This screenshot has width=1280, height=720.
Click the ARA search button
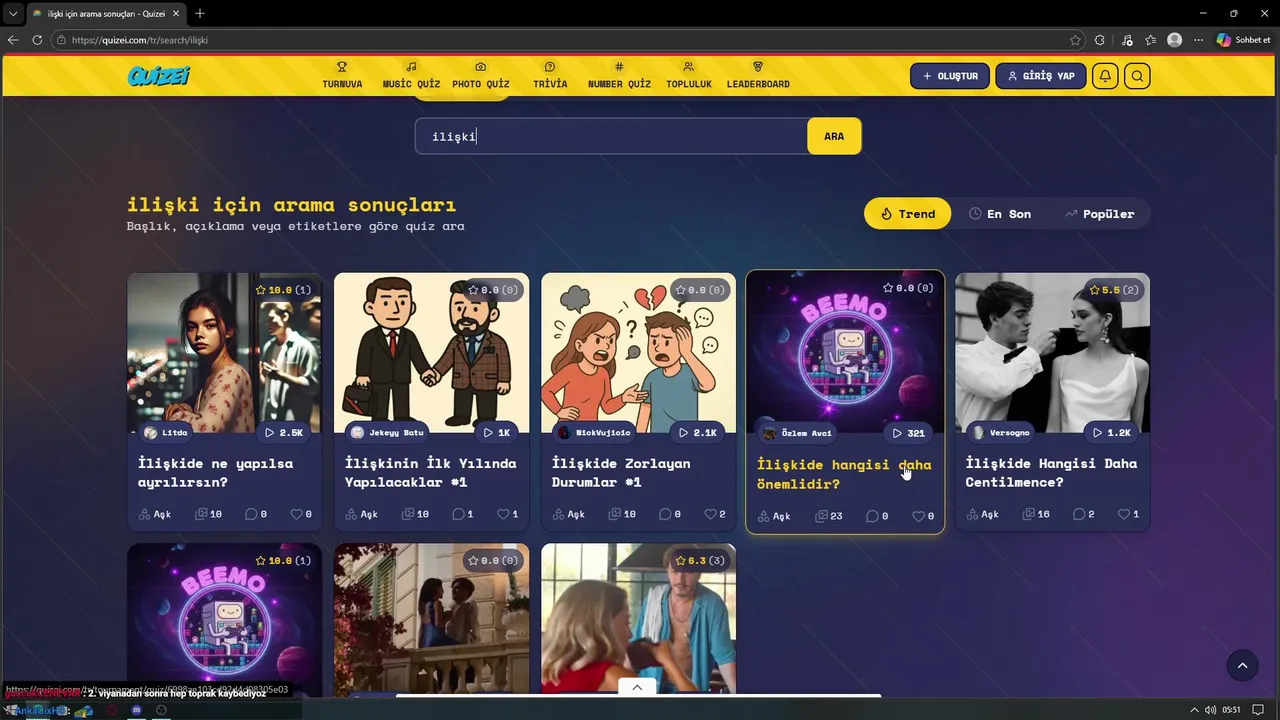coord(834,136)
